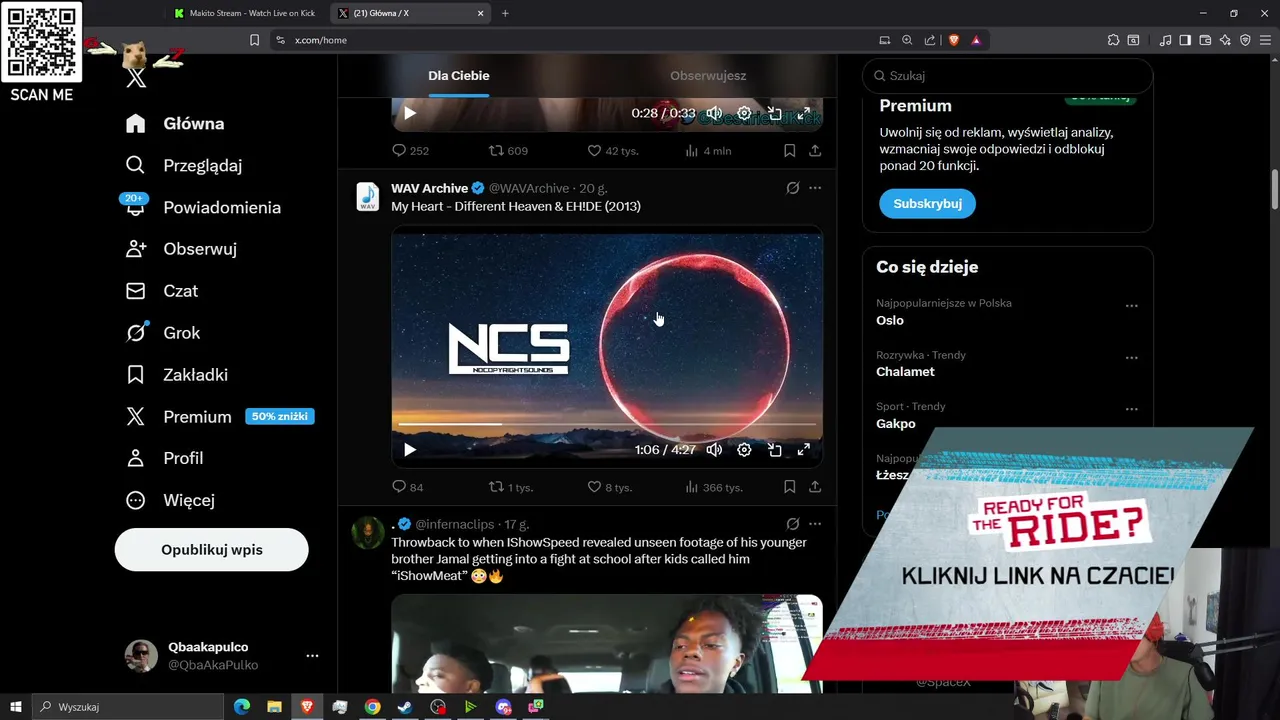Open Powiadomienia notifications
The image size is (1280, 720).
(203, 207)
